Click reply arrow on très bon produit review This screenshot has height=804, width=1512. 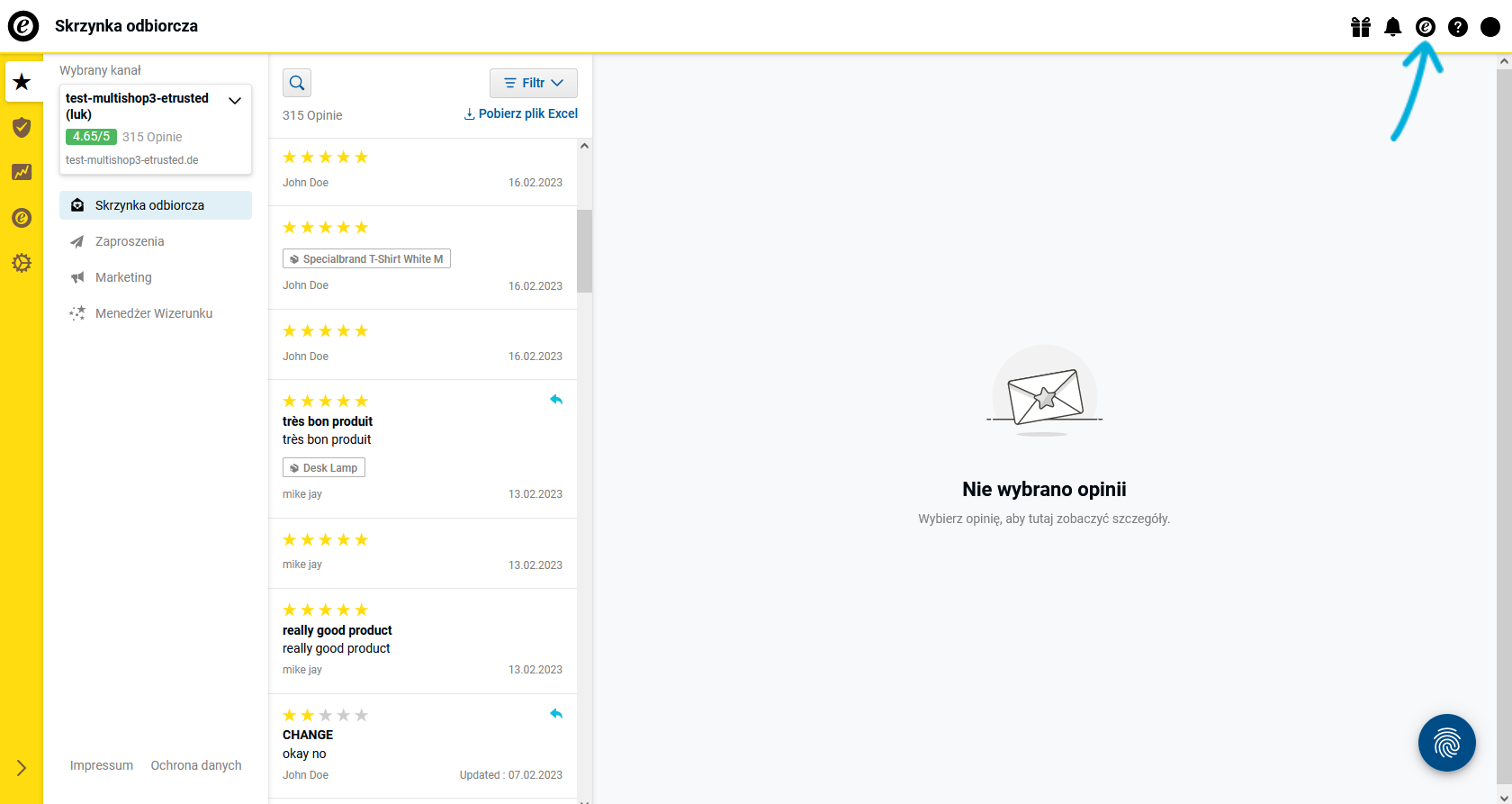556,400
